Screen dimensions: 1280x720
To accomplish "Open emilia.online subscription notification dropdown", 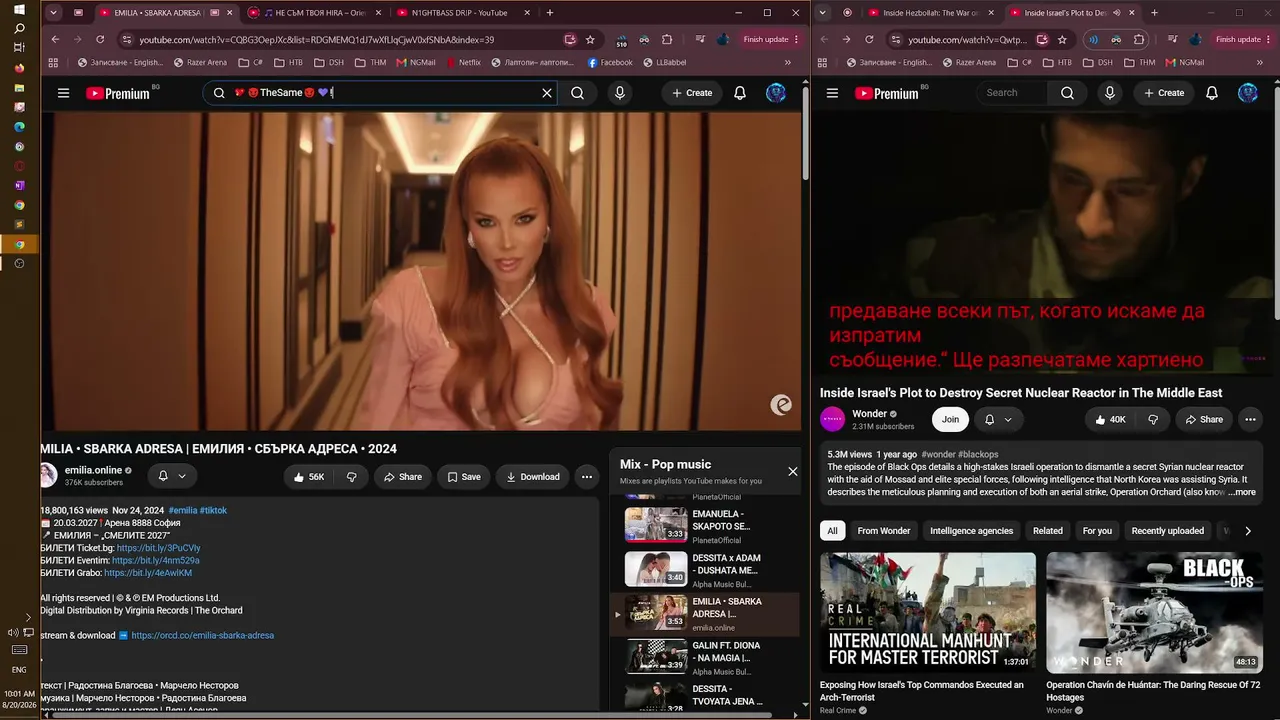I will 172,476.
